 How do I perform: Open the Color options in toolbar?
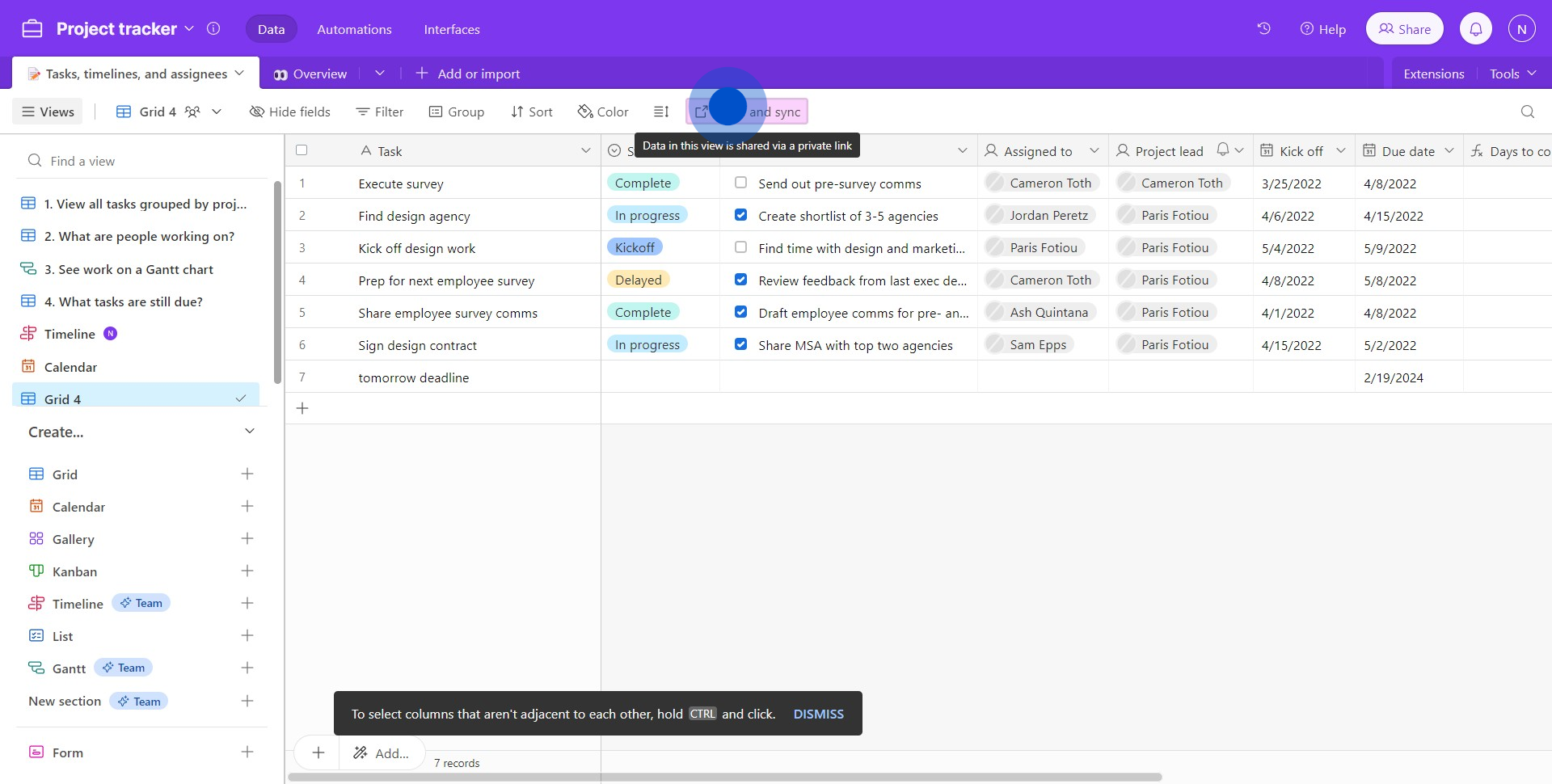coord(603,112)
